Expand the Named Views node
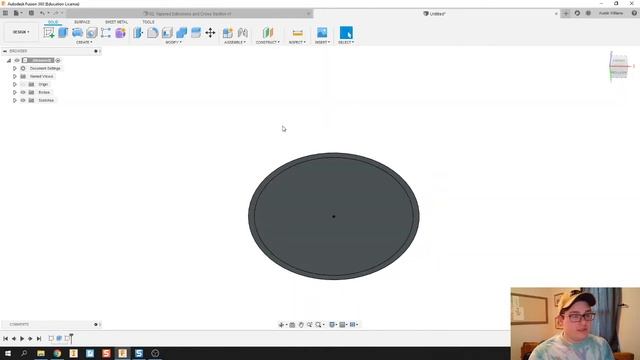 15,76
